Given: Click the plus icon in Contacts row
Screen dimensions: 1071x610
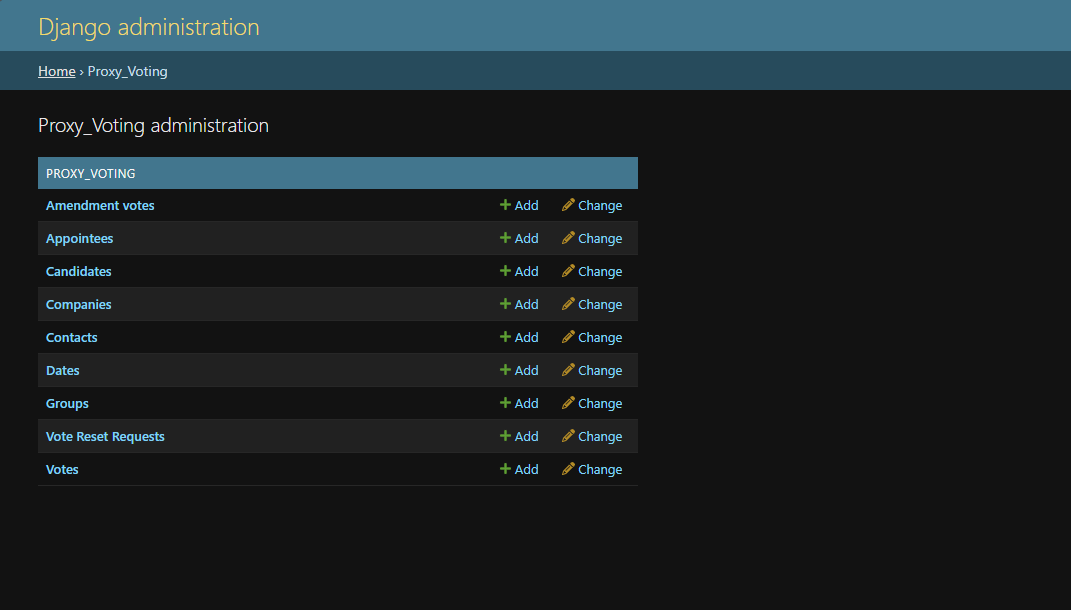Looking at the screenshot, I should 505,337.
